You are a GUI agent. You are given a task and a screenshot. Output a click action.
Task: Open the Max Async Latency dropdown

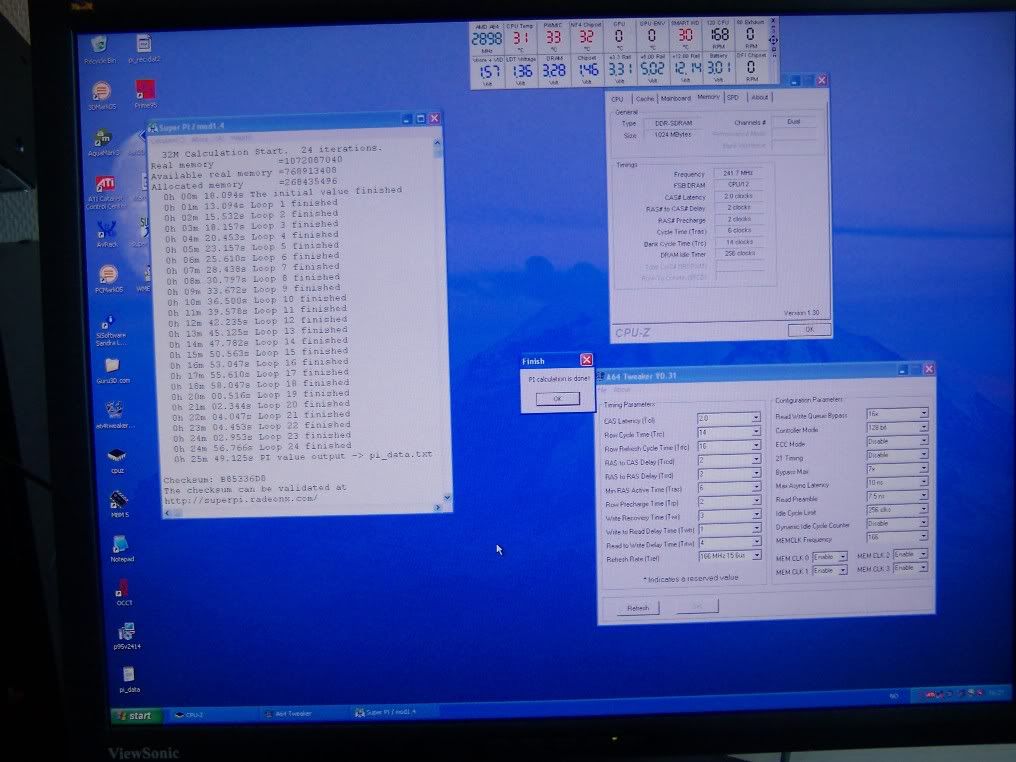(x=923, y=482)
